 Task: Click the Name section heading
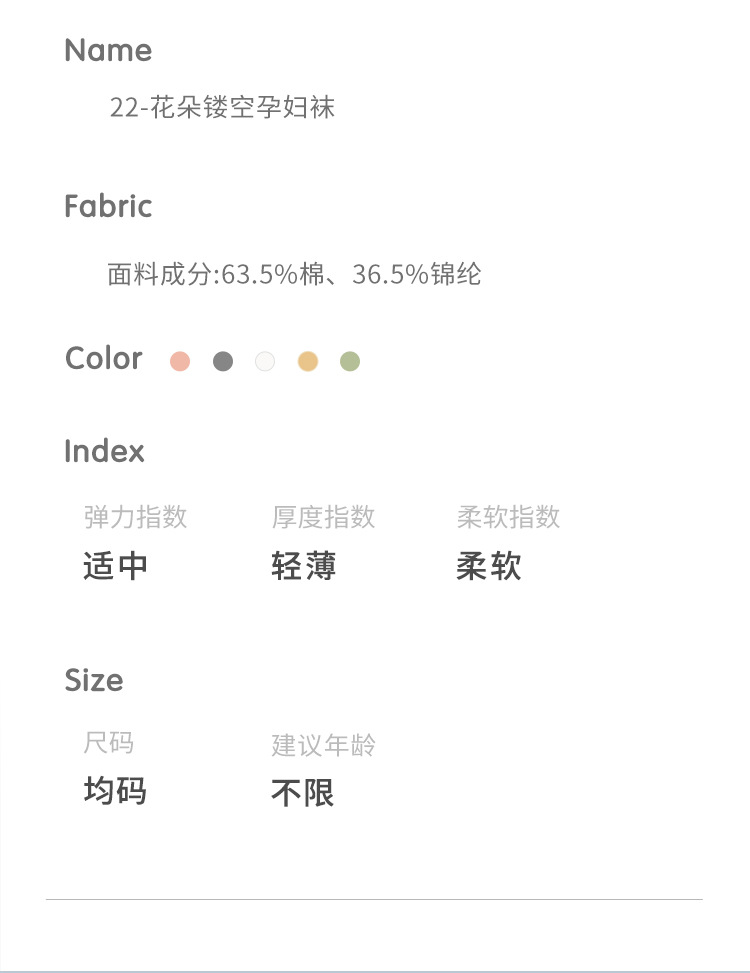tap(108, 50)
